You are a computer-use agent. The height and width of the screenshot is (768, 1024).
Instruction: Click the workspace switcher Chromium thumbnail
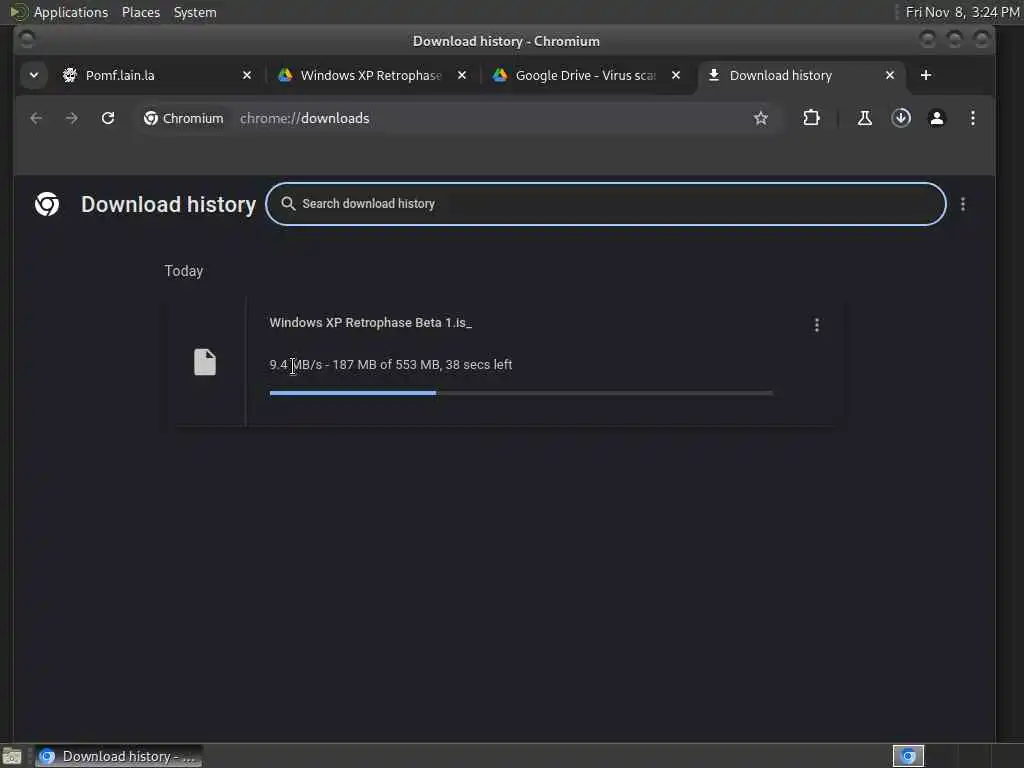click(908, 756)
